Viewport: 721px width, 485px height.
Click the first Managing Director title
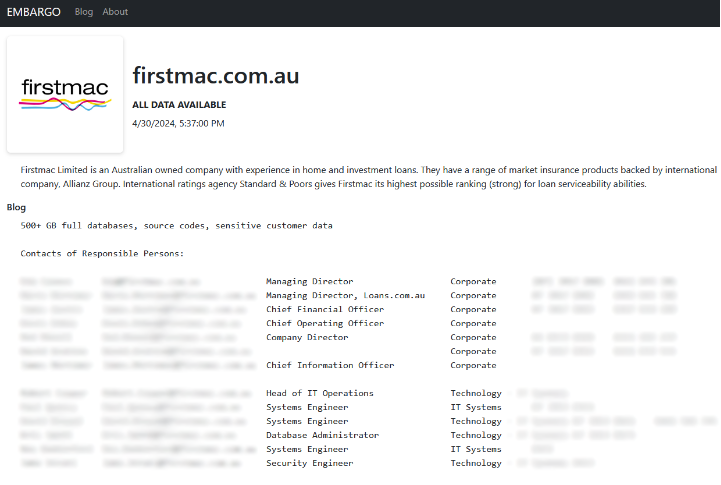click(x=309, y=282)
